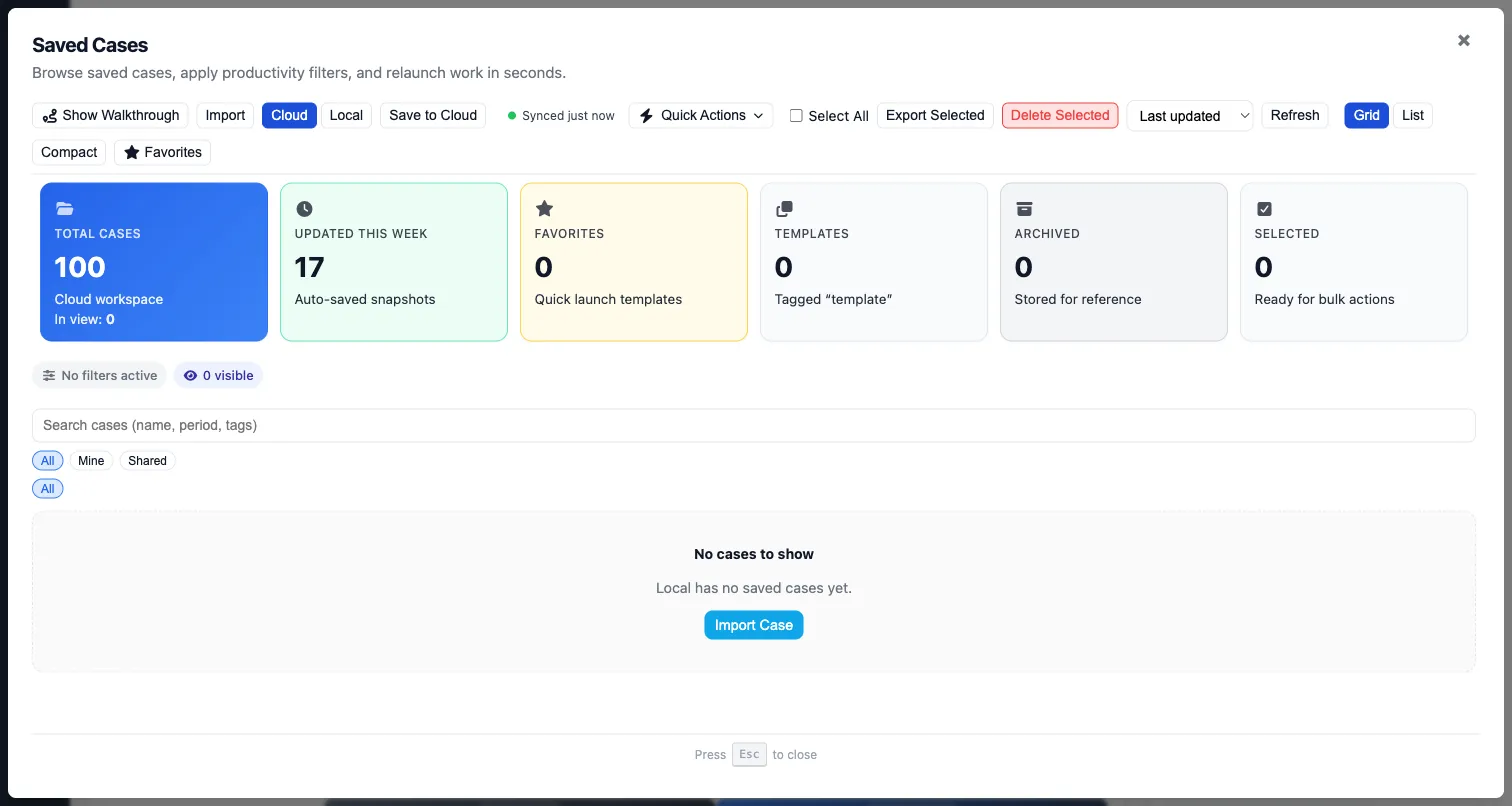Refresh the saved cases list
1512x806 pixels.
coord(1294,115)
